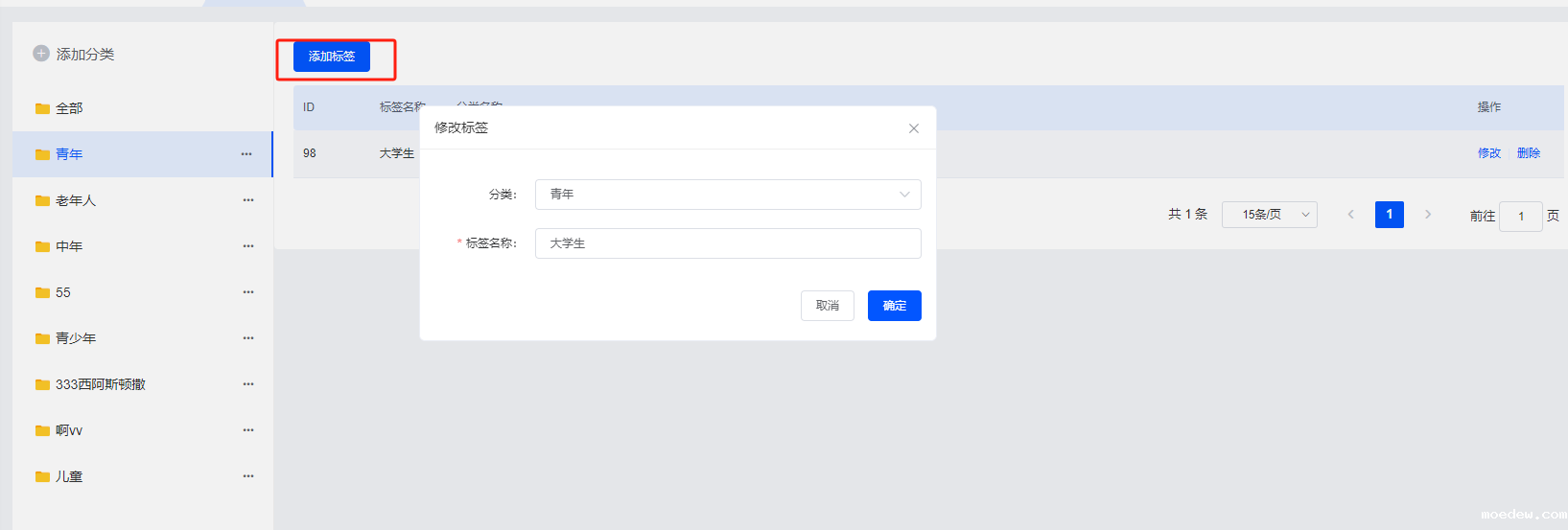This screenshot has height=530, width=1568.
Task: Open the more options dots for 青少年
Action: [248, 338]
